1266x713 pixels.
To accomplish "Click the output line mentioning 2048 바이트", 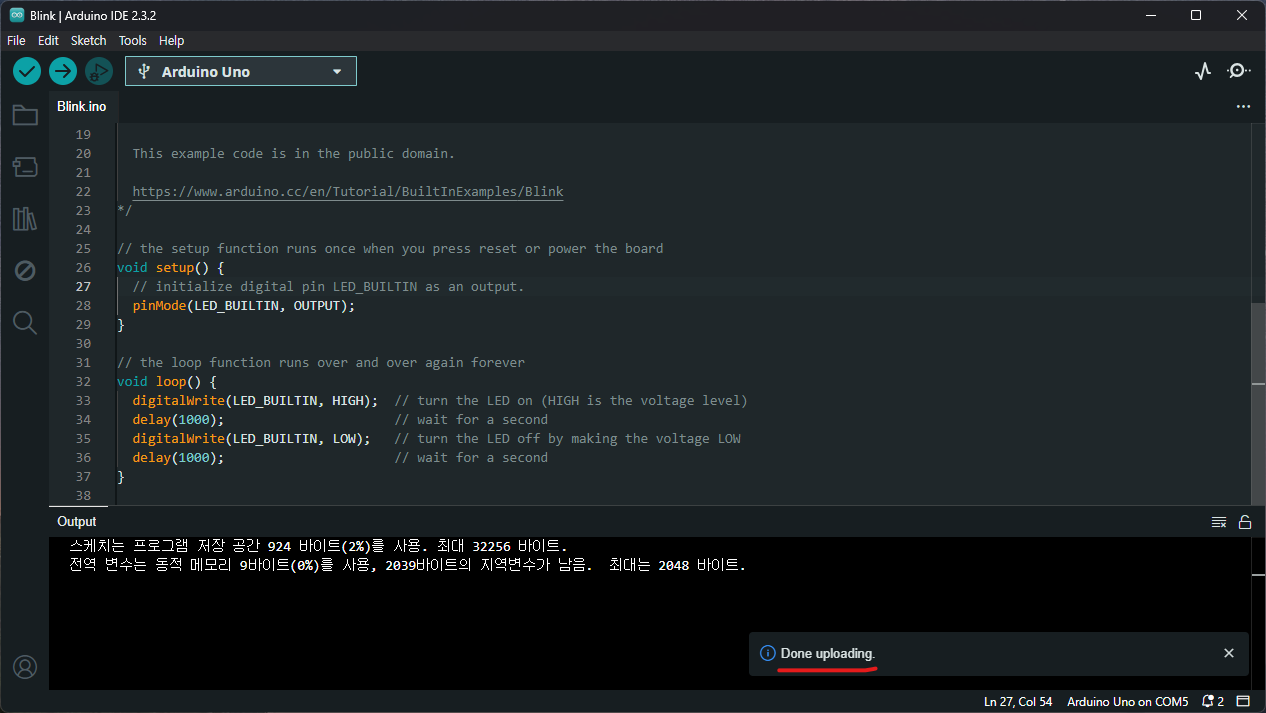I will pyautogui.click(x=408, y=565).
